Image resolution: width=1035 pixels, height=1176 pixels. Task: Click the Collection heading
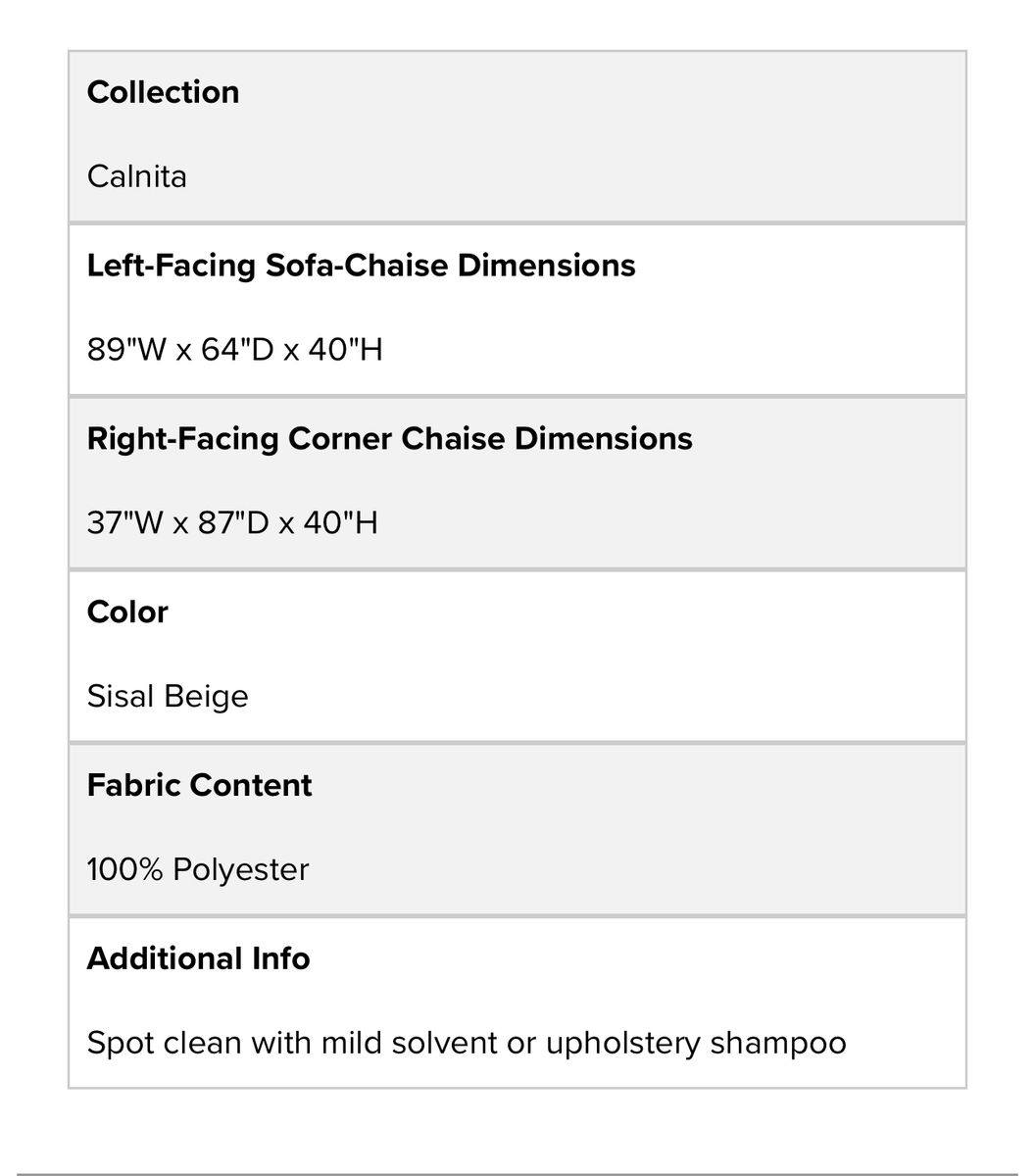click(163, 92)
